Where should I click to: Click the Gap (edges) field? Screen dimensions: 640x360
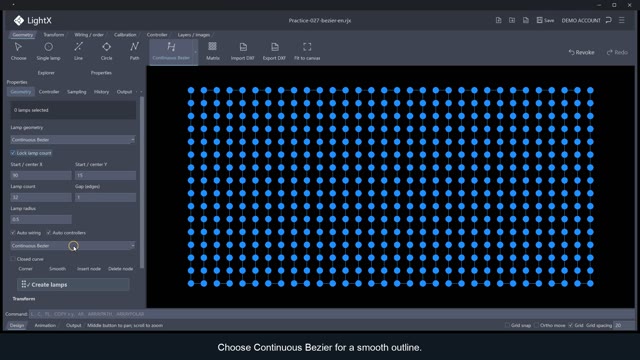tap(105, 197)
